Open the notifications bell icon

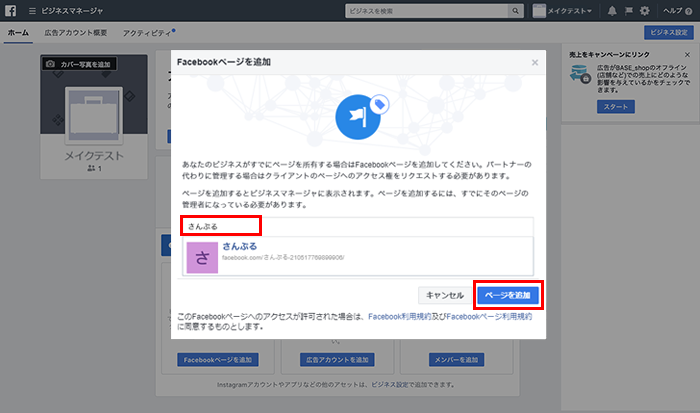[612, 11]
